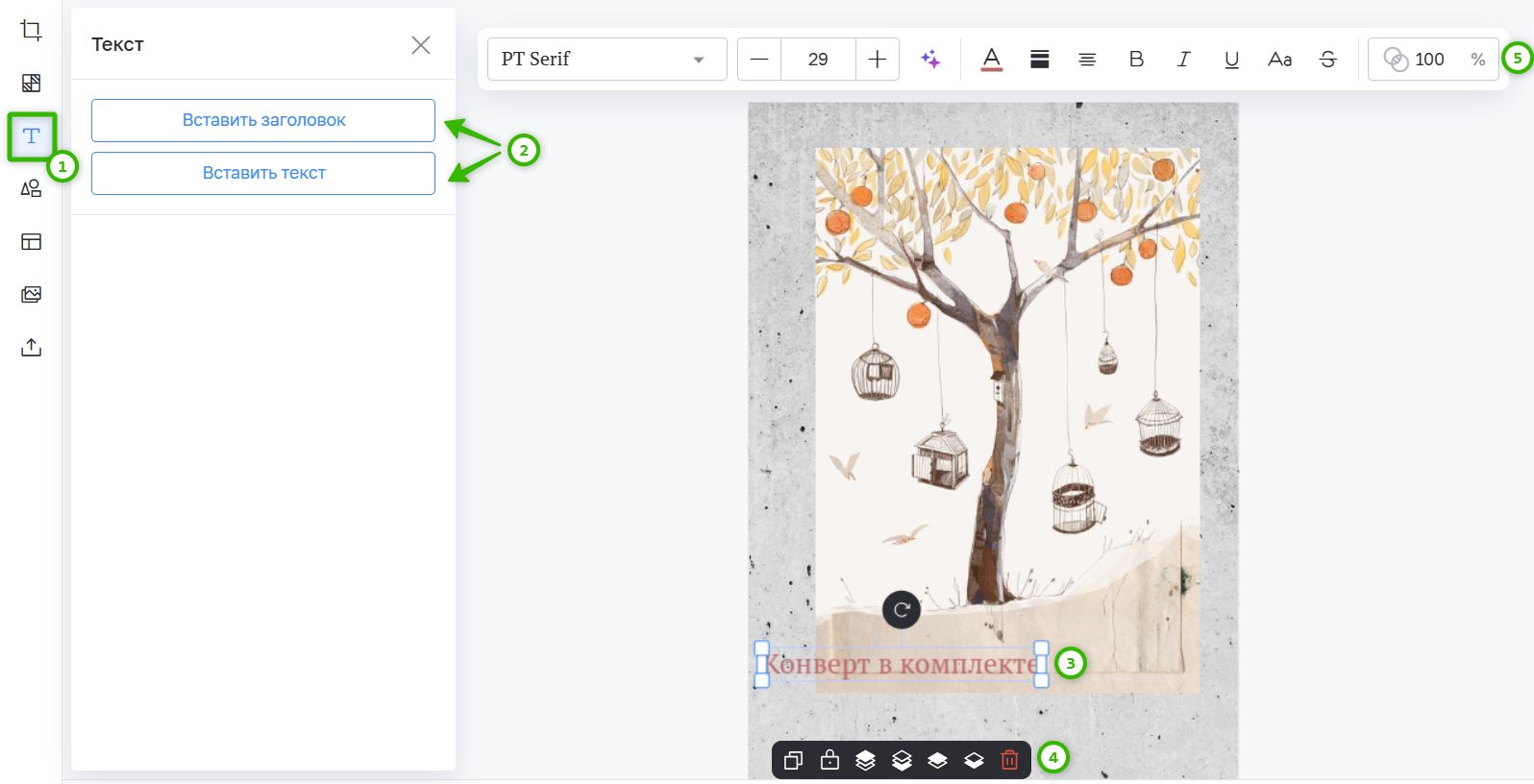The width and height of the screenshot is (1534, 784).
Task: Click the purple sparkle AI icon
Action: coord(930,60)
